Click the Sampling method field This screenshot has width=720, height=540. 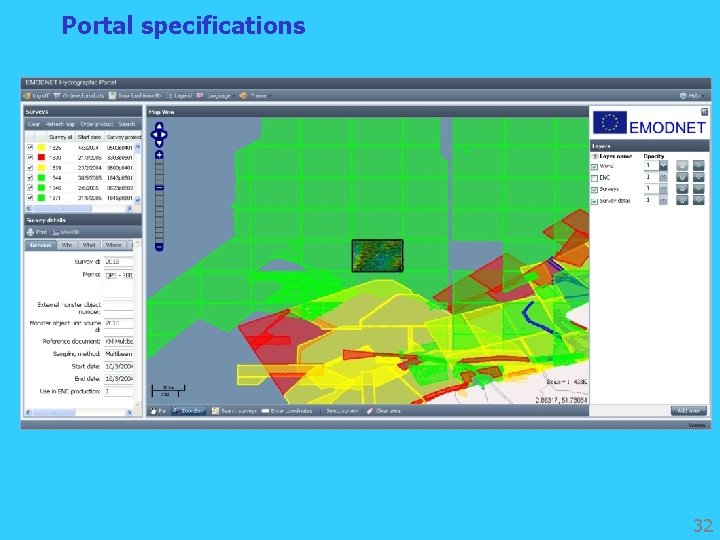(x=118, y=354)
